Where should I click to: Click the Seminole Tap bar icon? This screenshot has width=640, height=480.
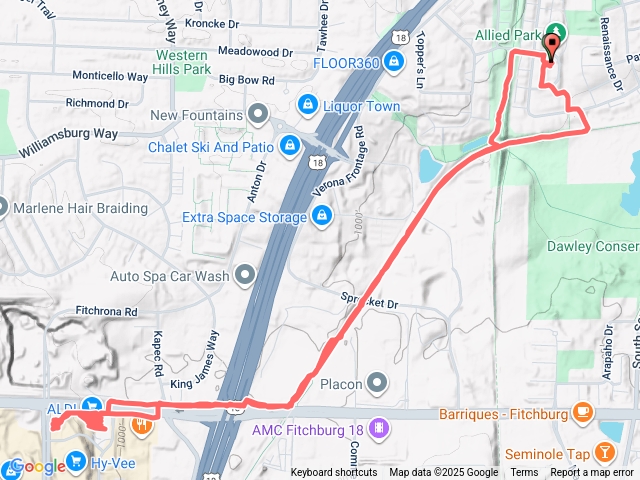coord(605,453)
